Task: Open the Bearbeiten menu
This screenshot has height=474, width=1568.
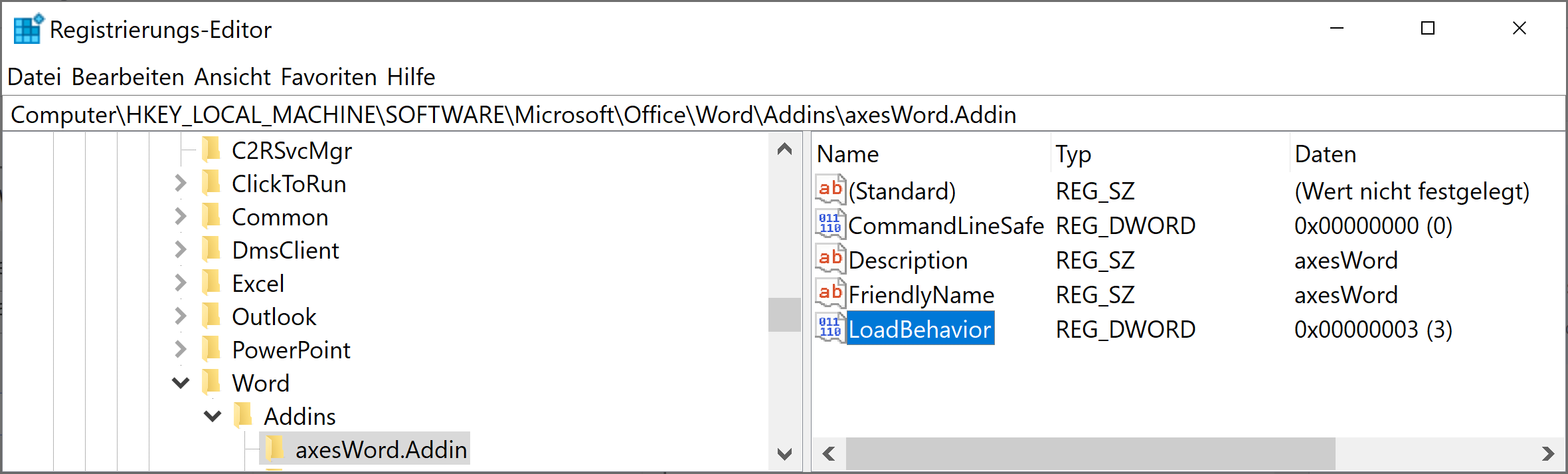Action: coord(128,77)
